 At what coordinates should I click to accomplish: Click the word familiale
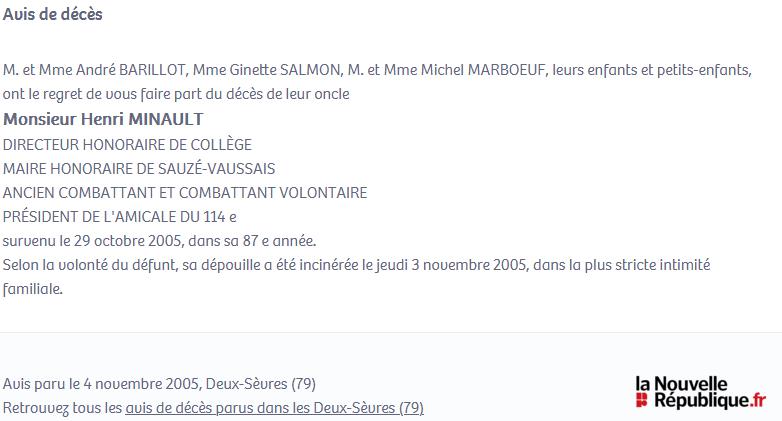point(33,289)
